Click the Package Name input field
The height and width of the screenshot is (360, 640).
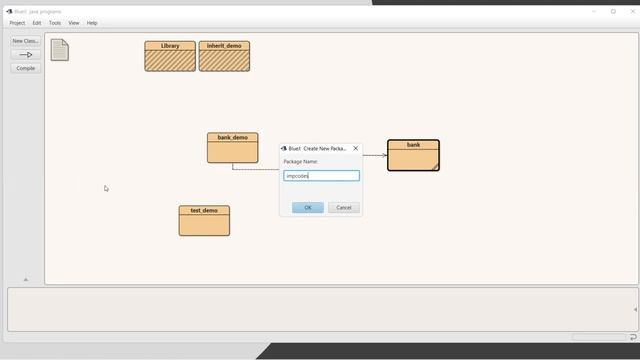(x=322, y=176)
